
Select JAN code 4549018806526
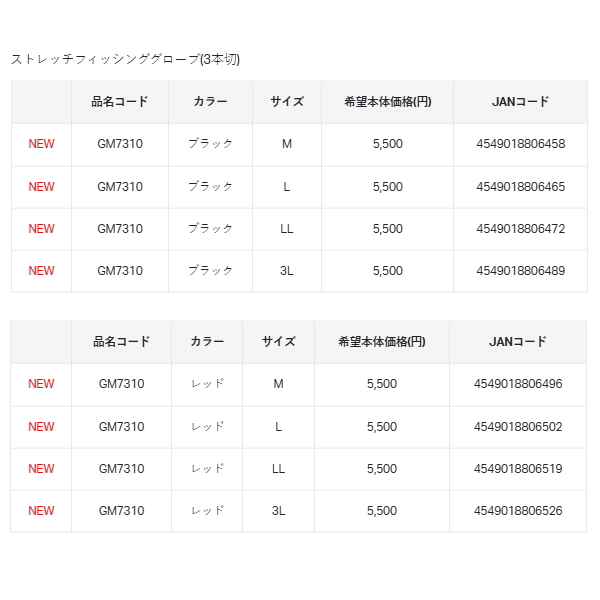[x=519, y=511]
